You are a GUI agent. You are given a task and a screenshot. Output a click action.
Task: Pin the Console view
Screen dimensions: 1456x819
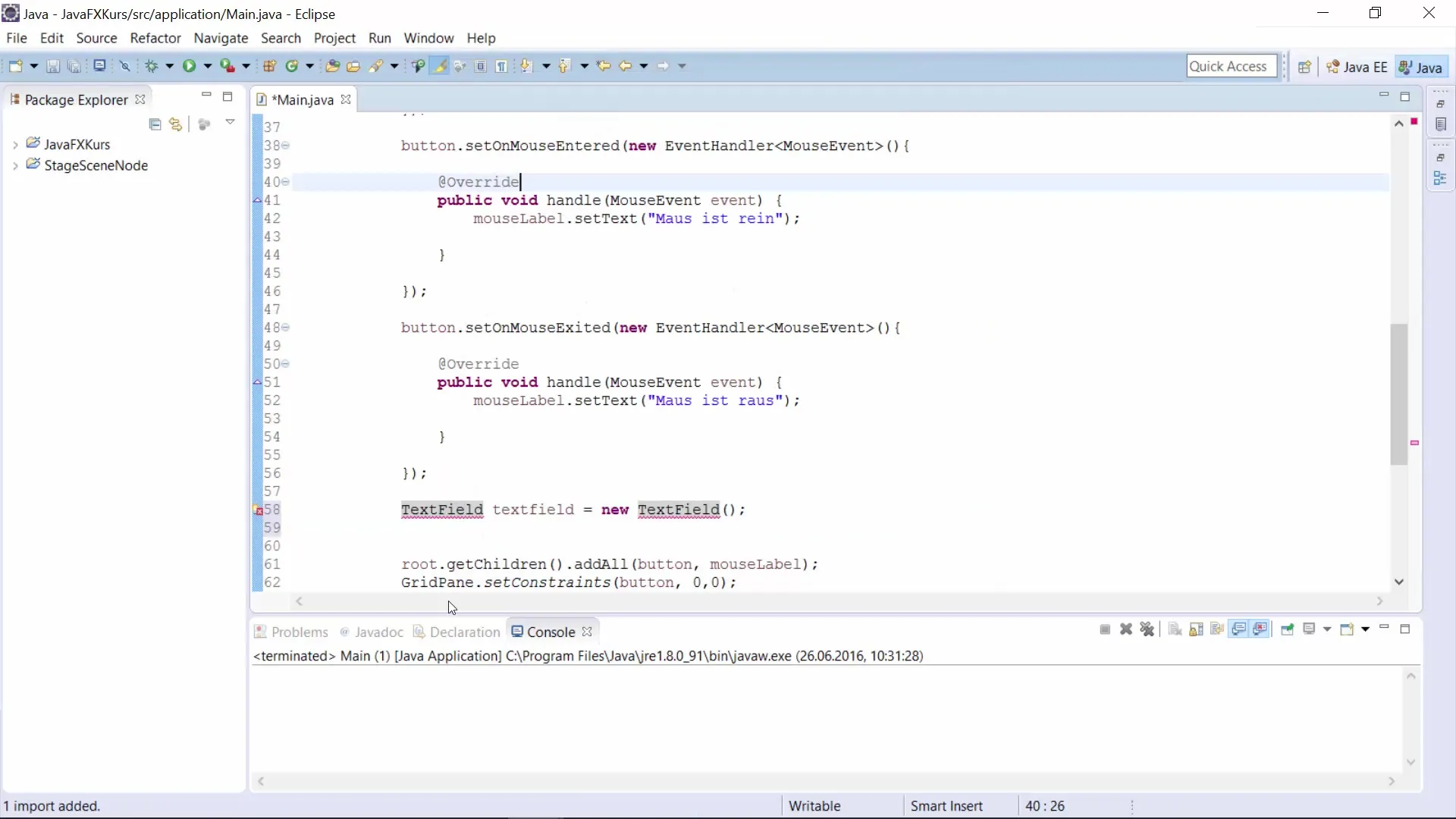(x=1287, y=629)
